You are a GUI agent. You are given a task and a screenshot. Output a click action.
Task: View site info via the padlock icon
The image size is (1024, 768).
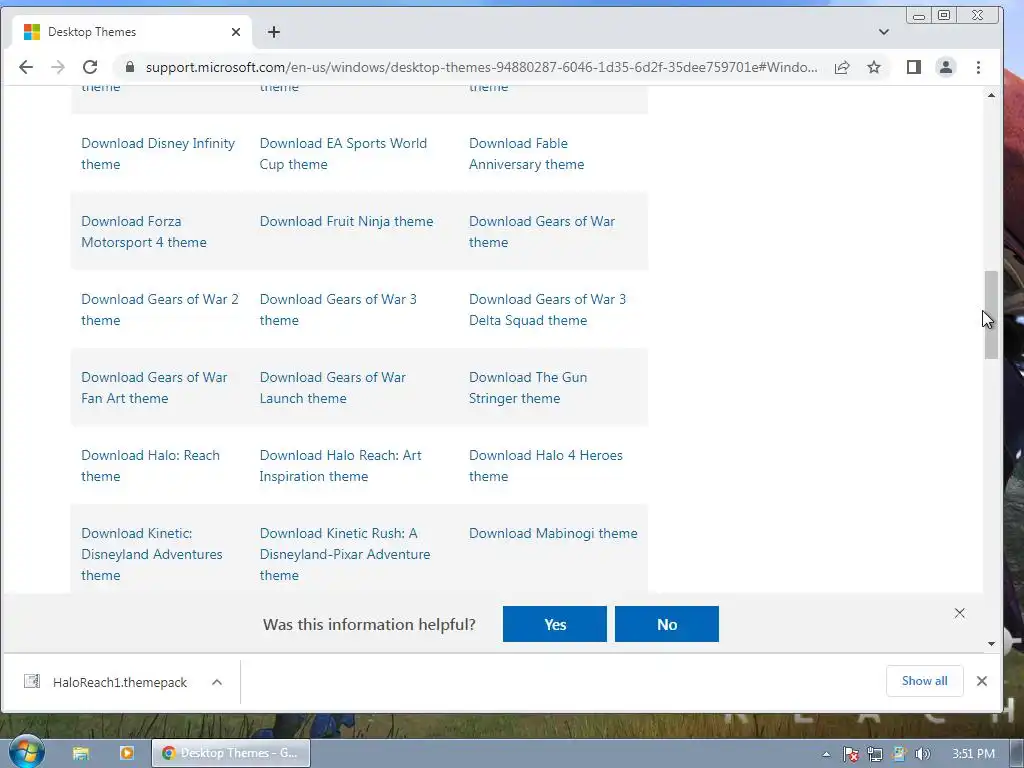tap(129, 67)
